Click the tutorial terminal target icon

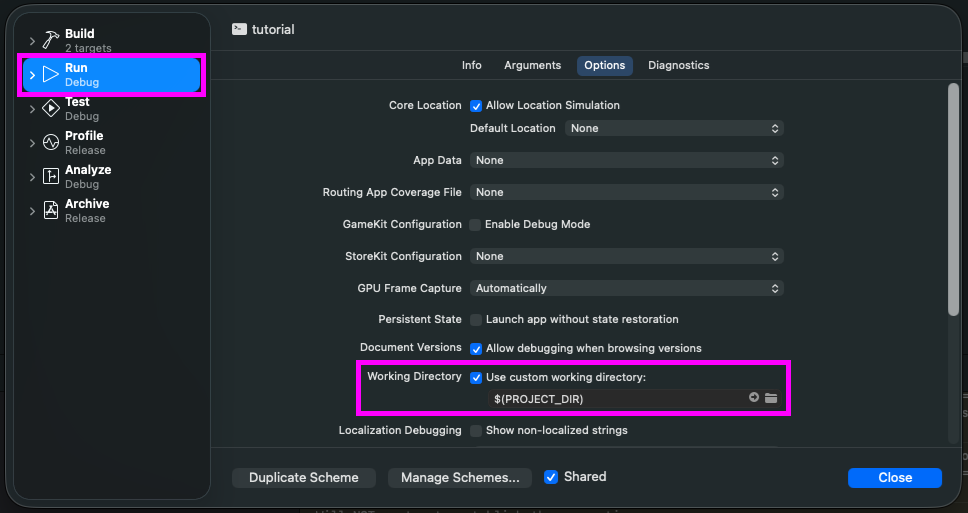[x=240, y=29]
